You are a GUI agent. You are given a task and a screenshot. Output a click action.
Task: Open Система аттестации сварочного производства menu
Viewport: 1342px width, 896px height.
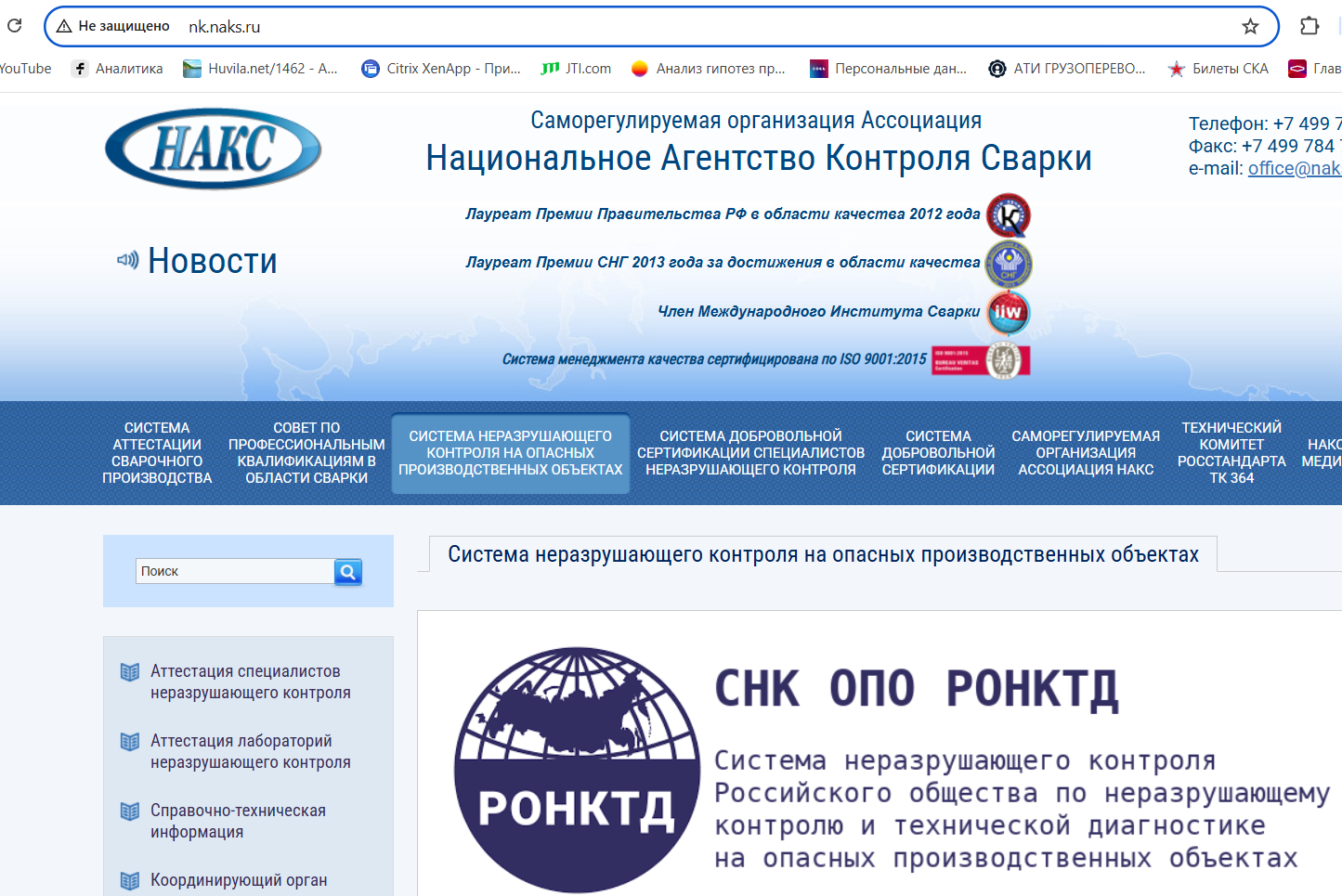157,453
